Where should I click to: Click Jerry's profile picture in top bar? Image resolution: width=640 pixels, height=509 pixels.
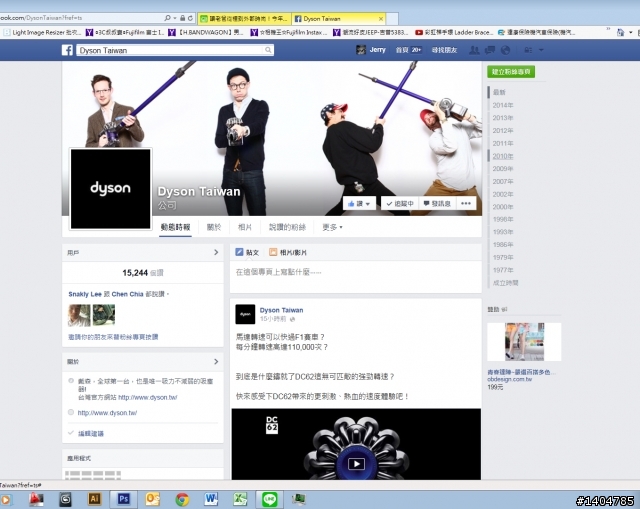[x=360, y=50]
